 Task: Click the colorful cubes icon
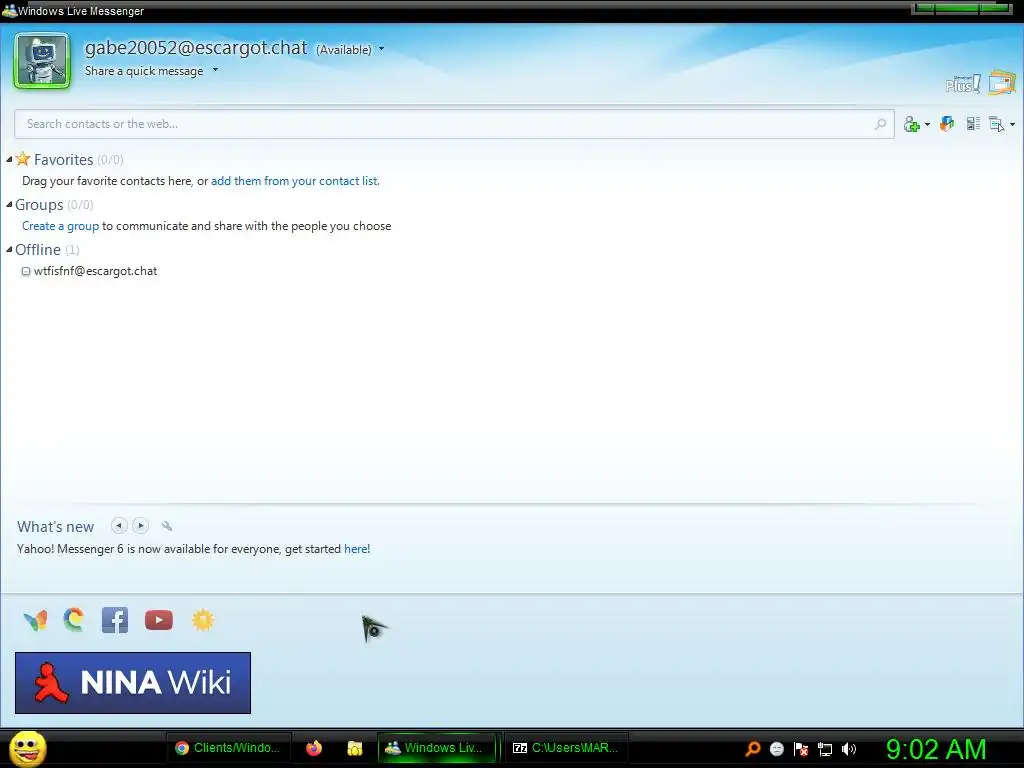click(947, 123)
